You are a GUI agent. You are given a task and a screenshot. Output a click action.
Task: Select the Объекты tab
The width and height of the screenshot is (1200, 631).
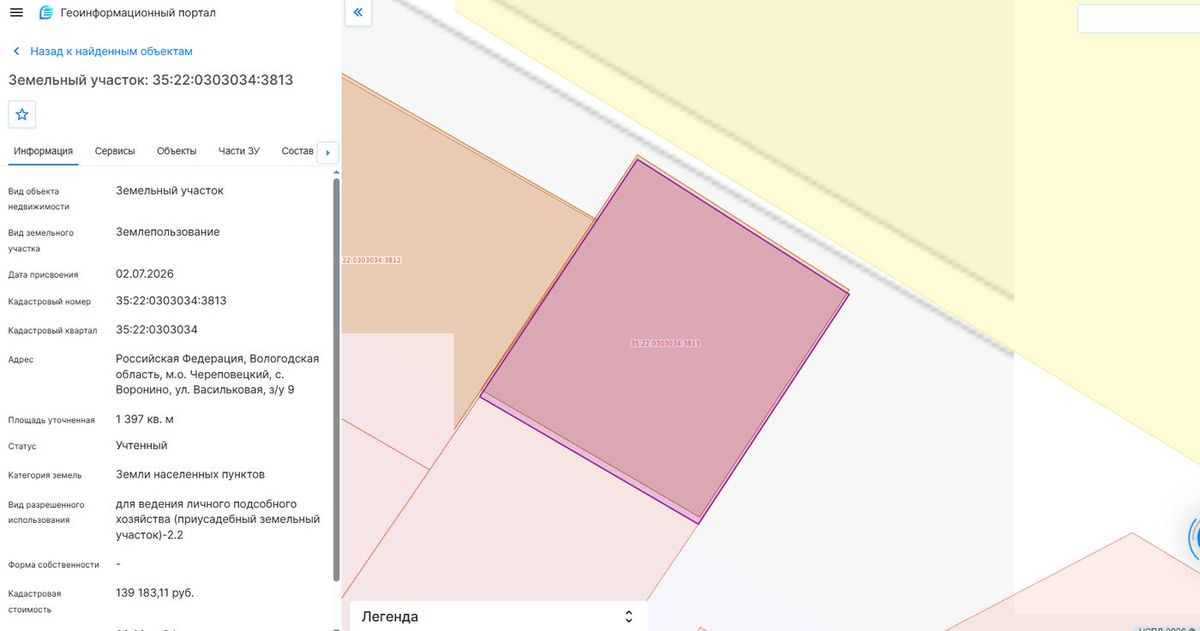(x=177, y=151)
